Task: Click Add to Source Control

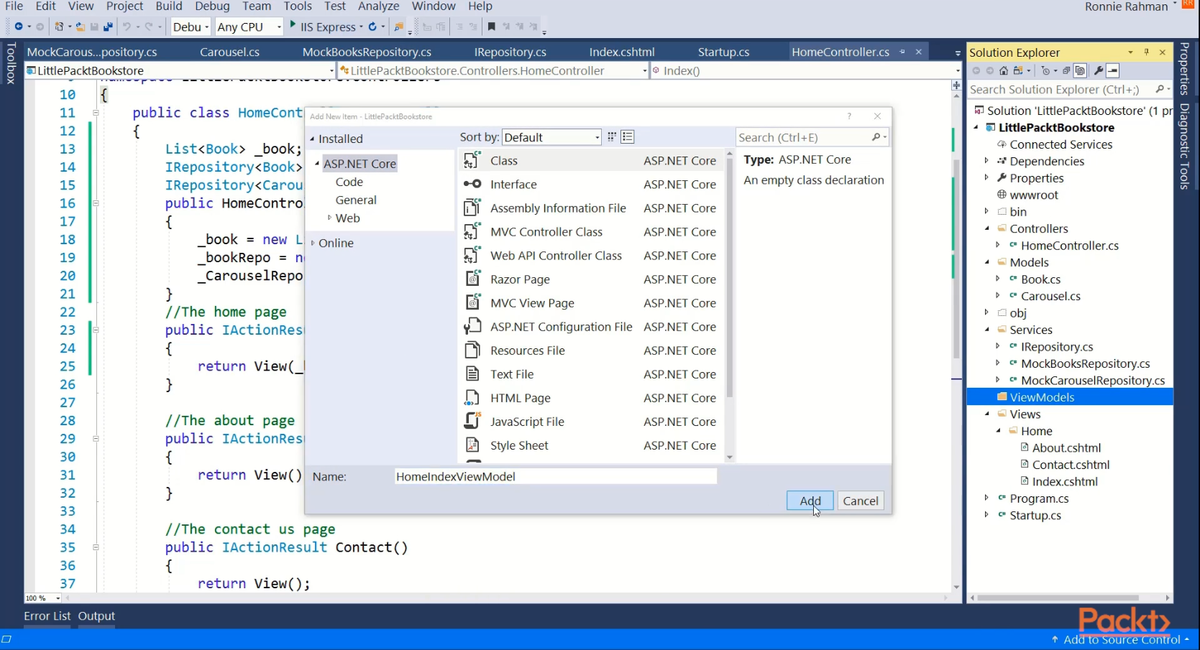Action: (1121, 639)
